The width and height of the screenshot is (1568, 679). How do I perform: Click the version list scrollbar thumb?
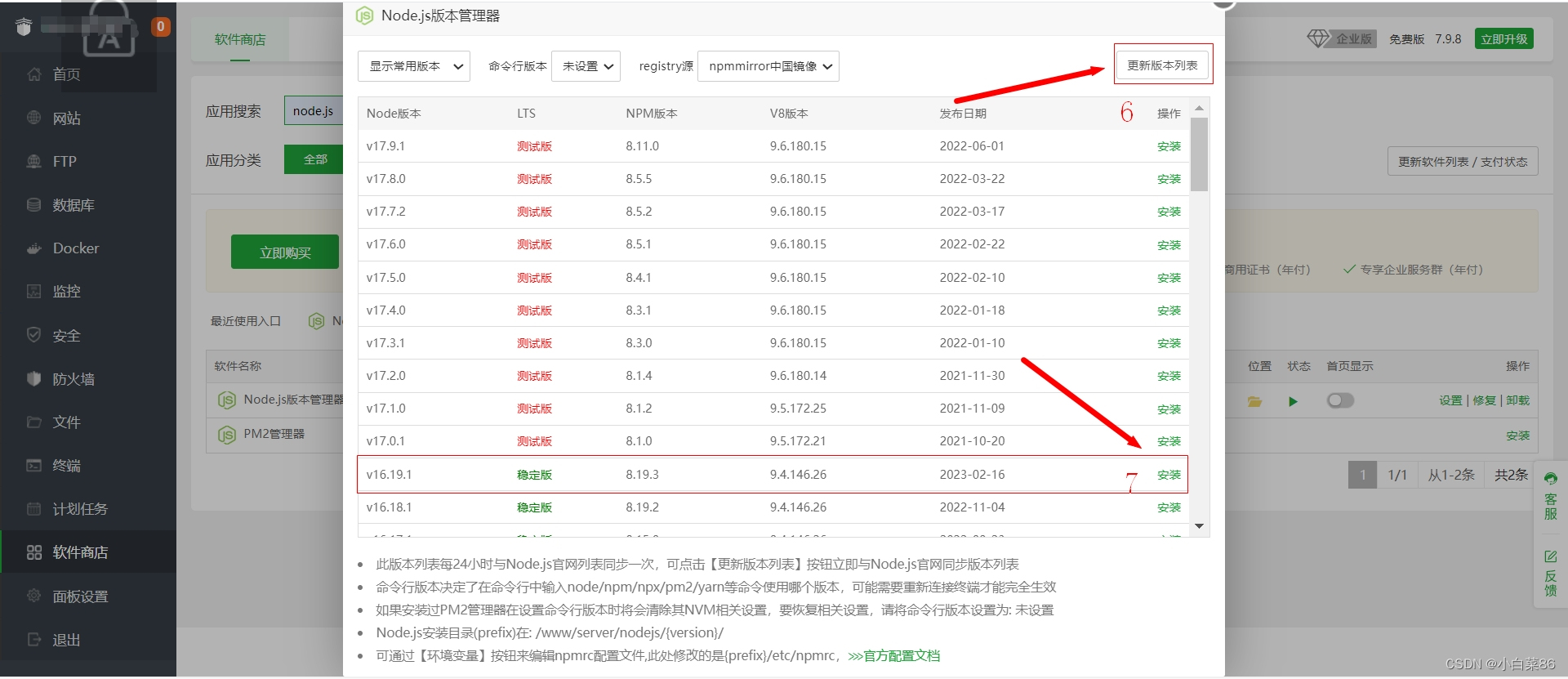[x=1199, y=154]
